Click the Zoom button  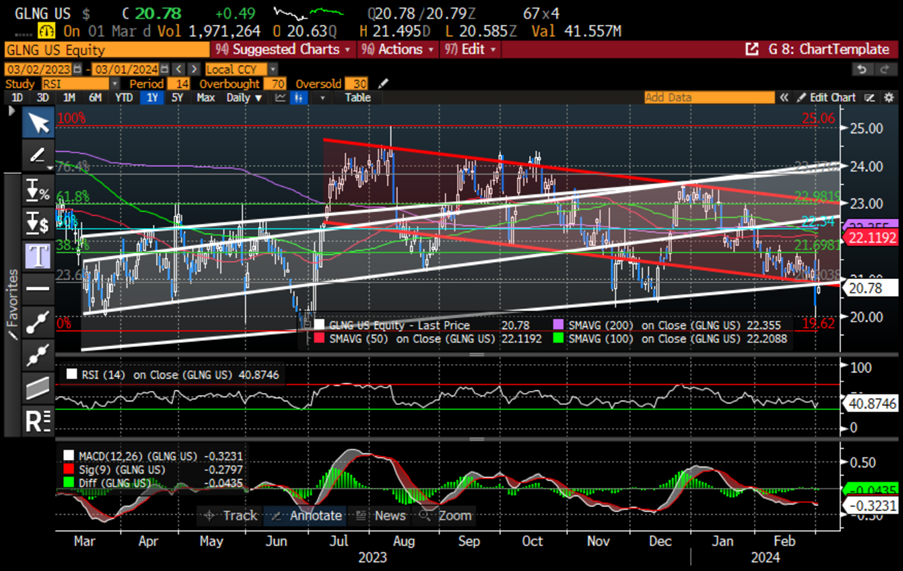point(446,516)
